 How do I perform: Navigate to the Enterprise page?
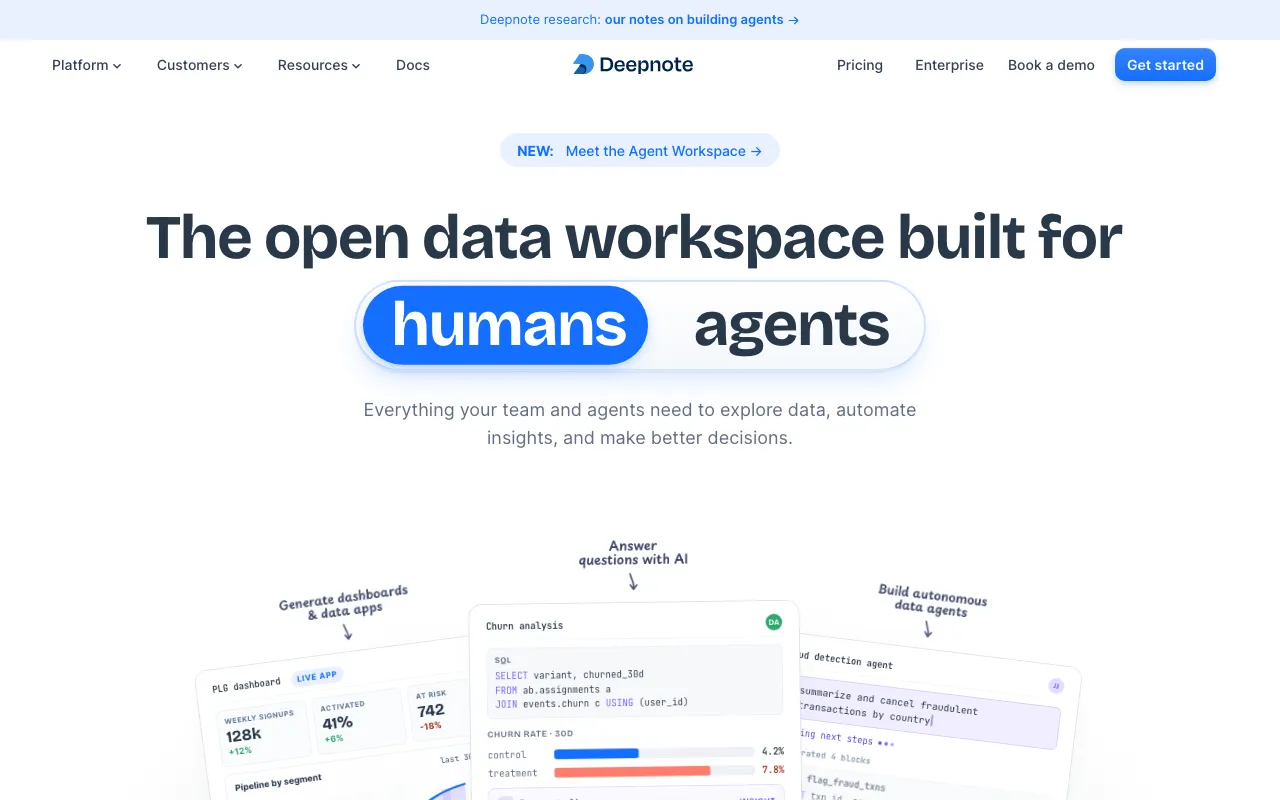949,65
